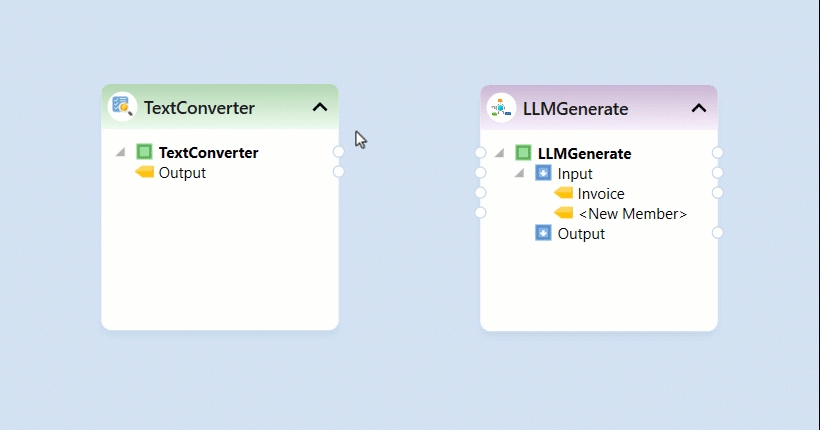Collapse the TextConverter box with the chevron
This screenshot has width=820, height=430.
click(320, 107)
